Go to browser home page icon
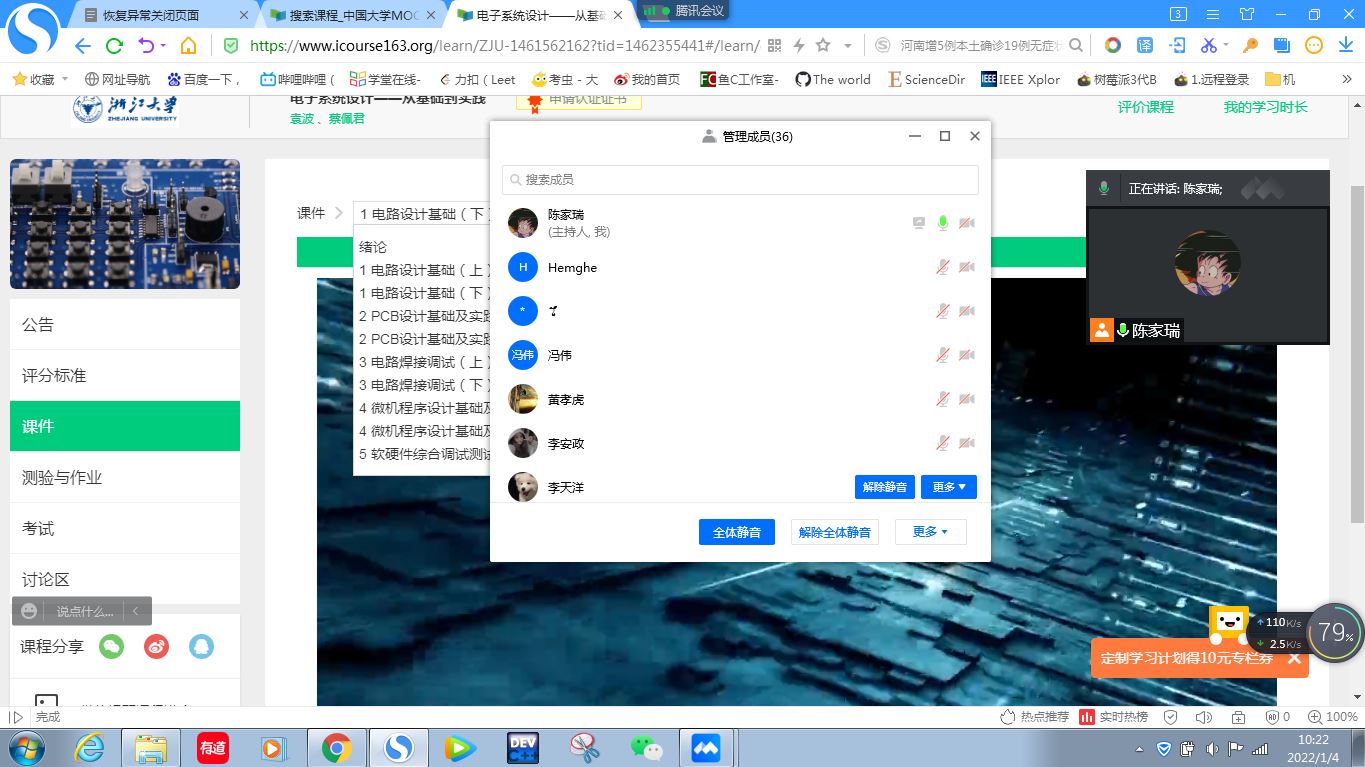 (188, 45)
